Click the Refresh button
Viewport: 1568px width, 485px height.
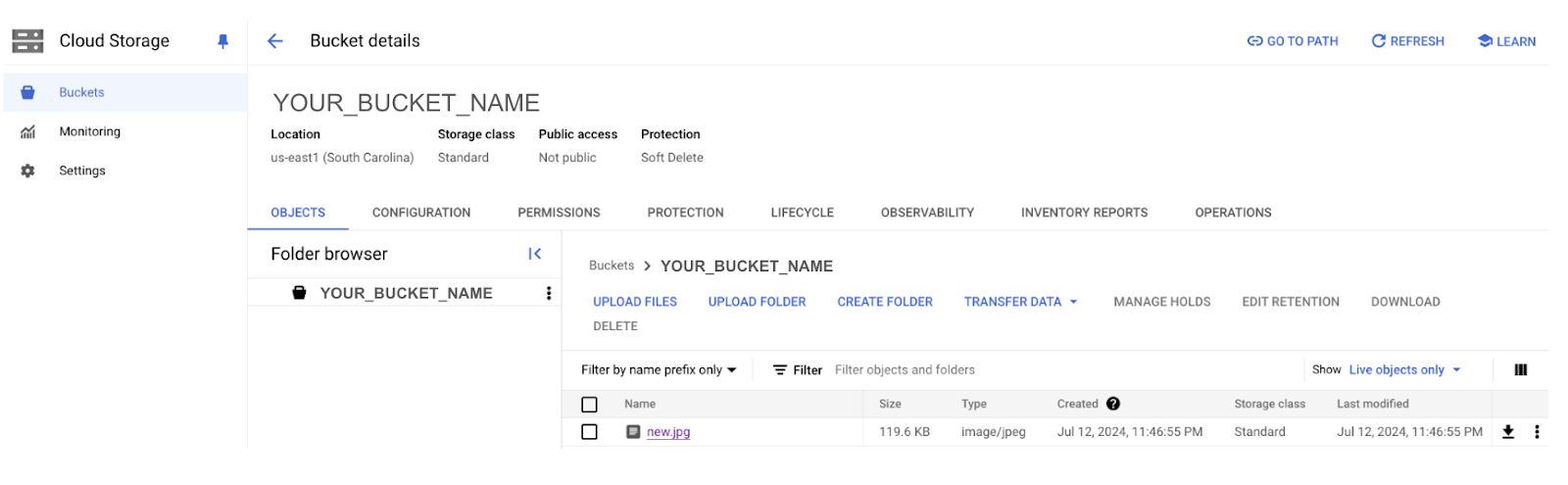[x=1407, y=41]
